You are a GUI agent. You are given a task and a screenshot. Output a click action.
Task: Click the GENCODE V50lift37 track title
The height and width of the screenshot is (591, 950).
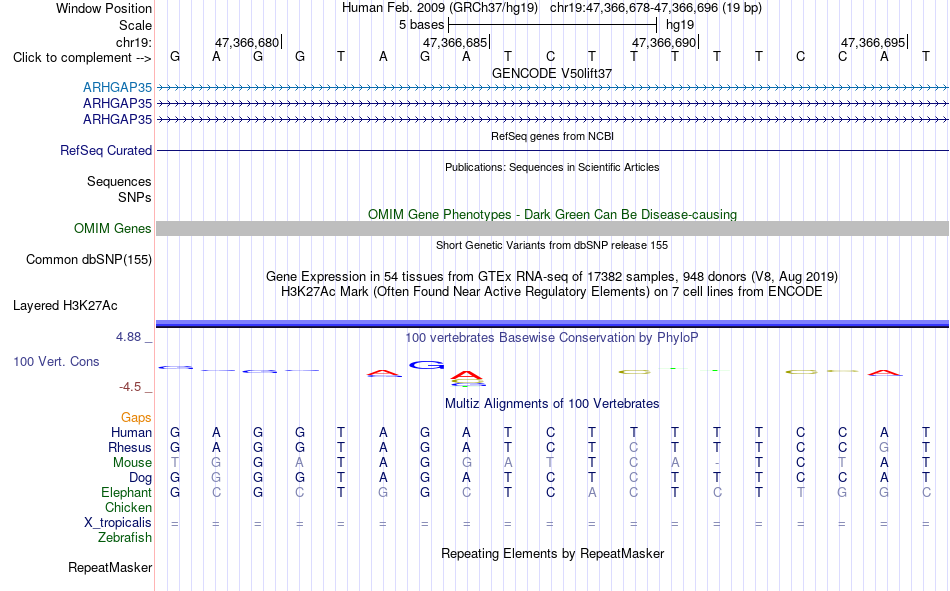[552, 73]
